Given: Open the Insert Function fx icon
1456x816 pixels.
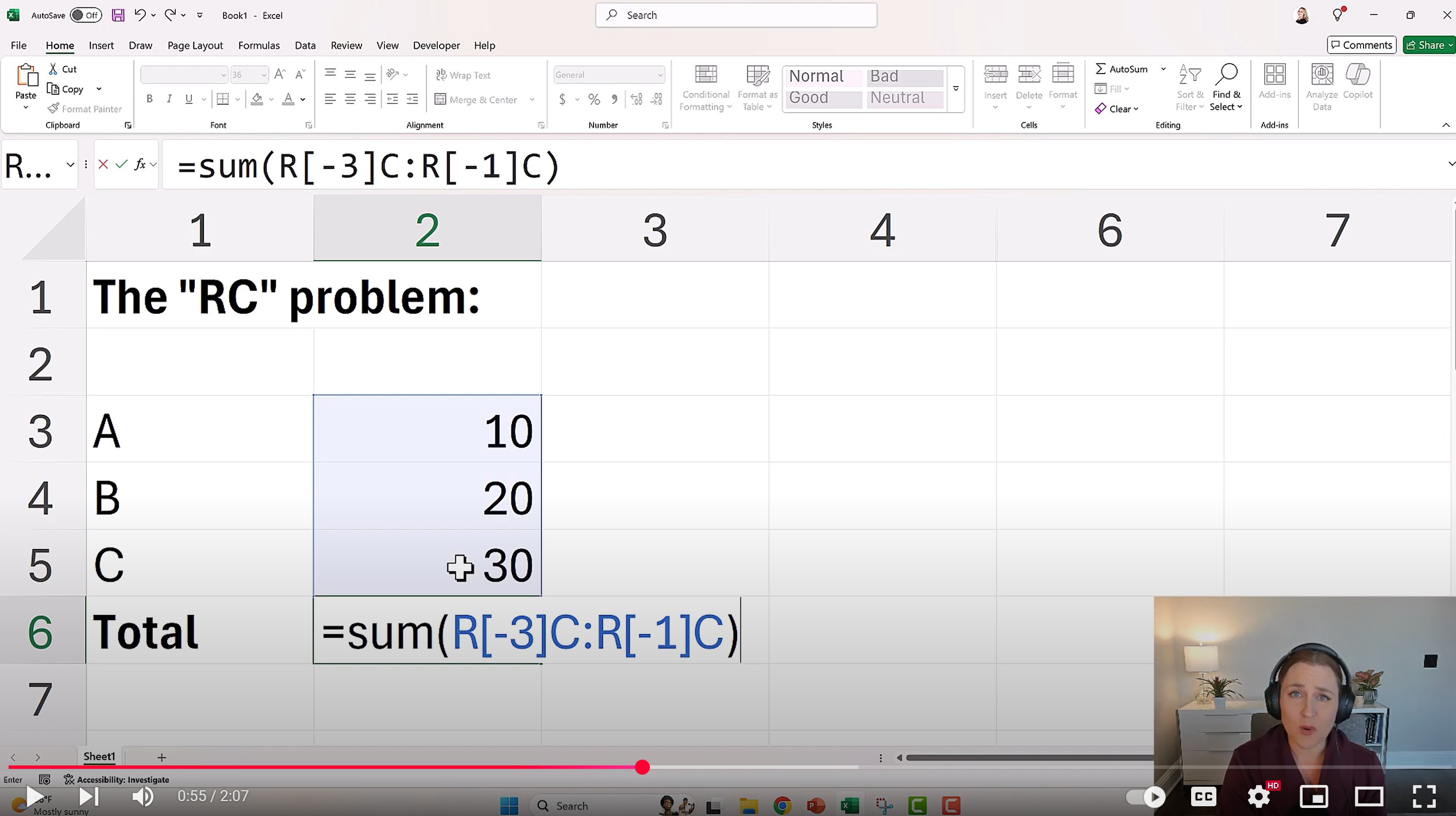Looking at the screenshot, I should pyautogui.click(x=140, y=164).
